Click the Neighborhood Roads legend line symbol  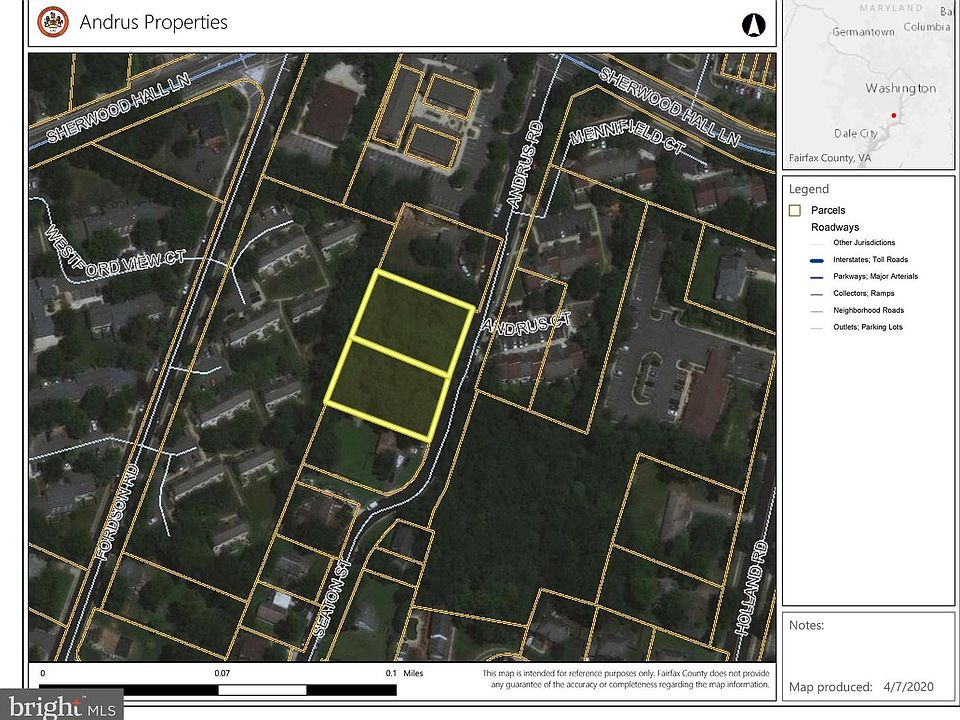point(798,310)
